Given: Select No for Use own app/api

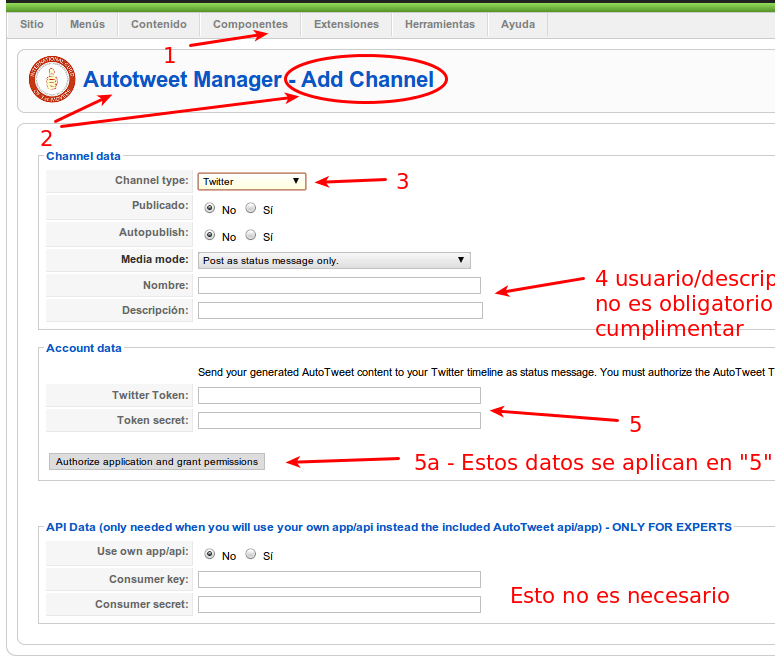Looking at the screenshot, I should pyautogui.click(x=210, y=554).
